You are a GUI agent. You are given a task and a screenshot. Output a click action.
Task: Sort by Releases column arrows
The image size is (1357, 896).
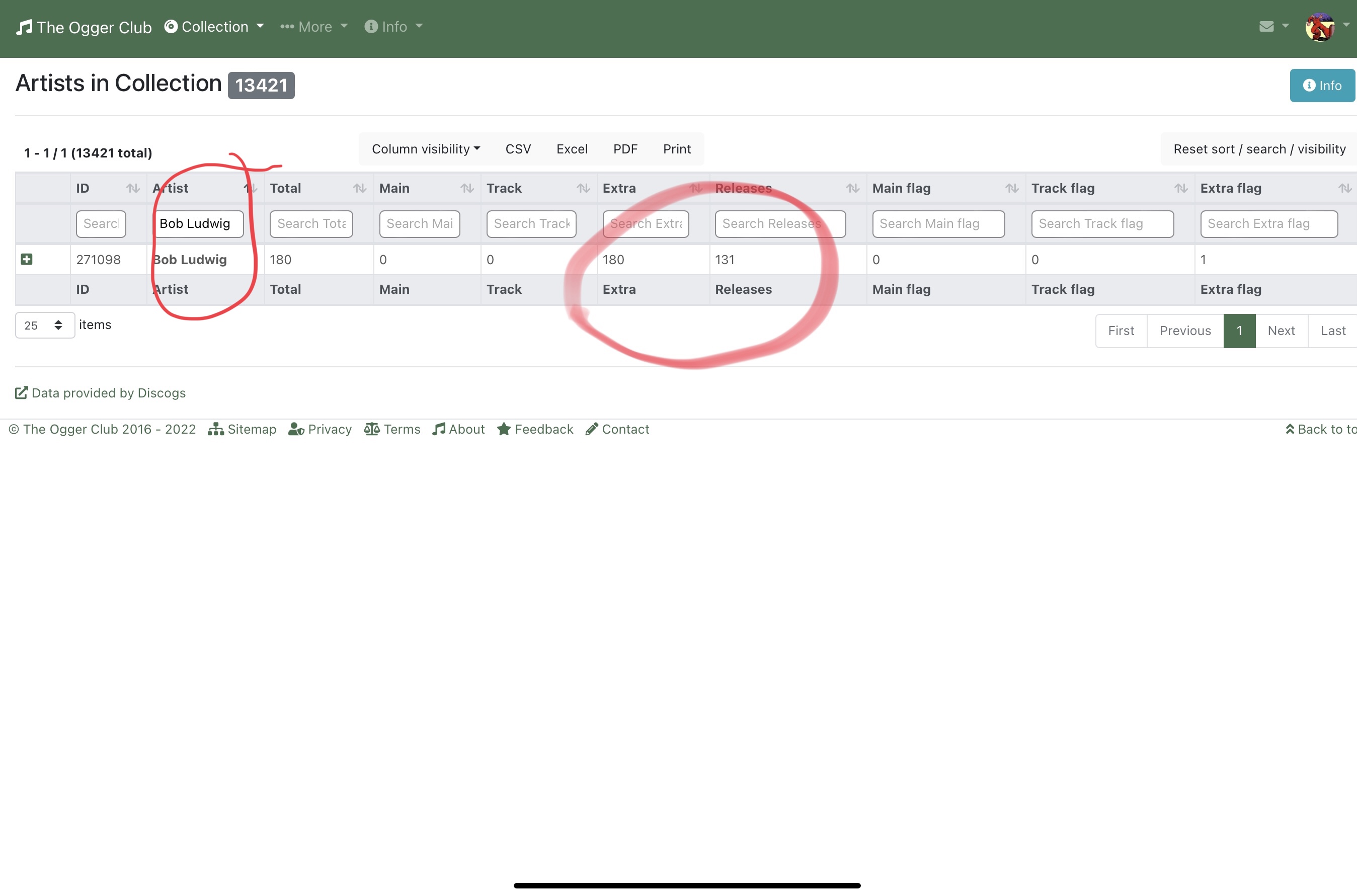pos(852,188)
